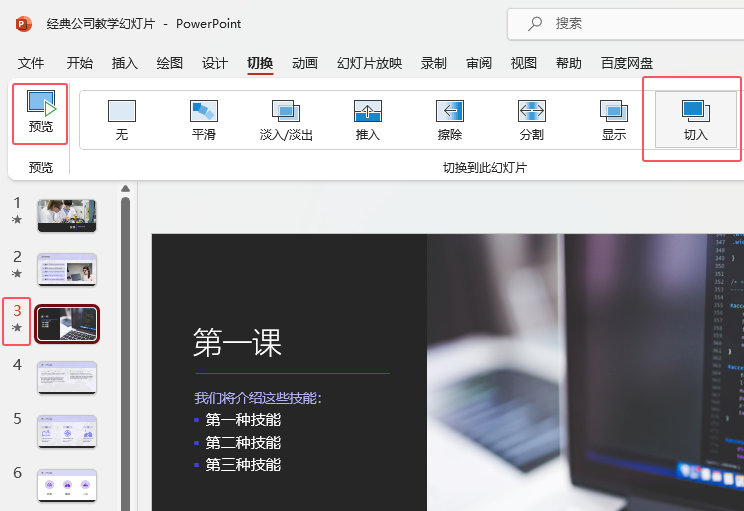Switch to the 动画 (Animations) tab
Image resolution: width=744 pixels, height=511 pixels.
[x=305, y=63]
